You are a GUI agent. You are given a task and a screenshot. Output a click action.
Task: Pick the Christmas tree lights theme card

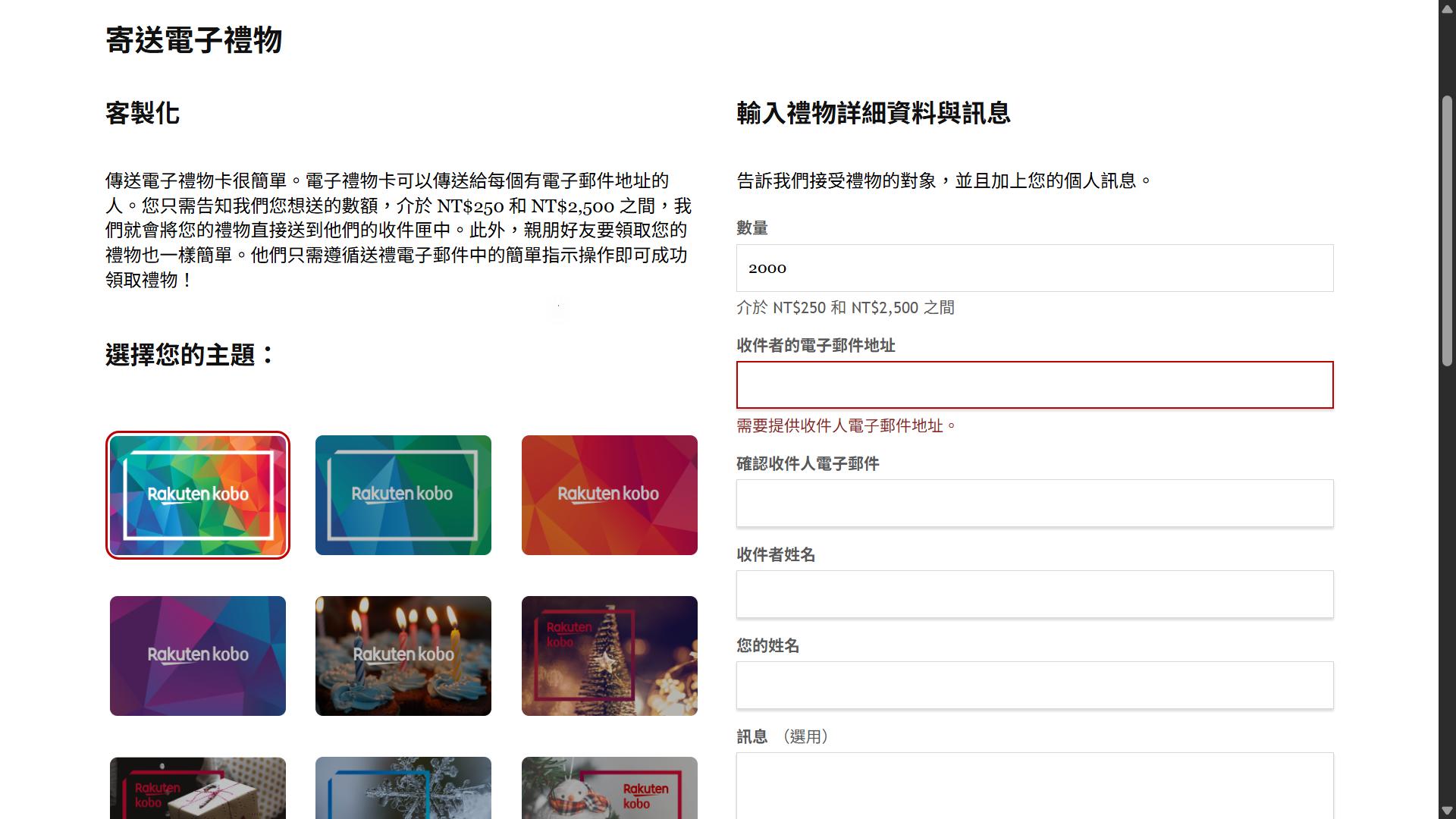[610, 656]
